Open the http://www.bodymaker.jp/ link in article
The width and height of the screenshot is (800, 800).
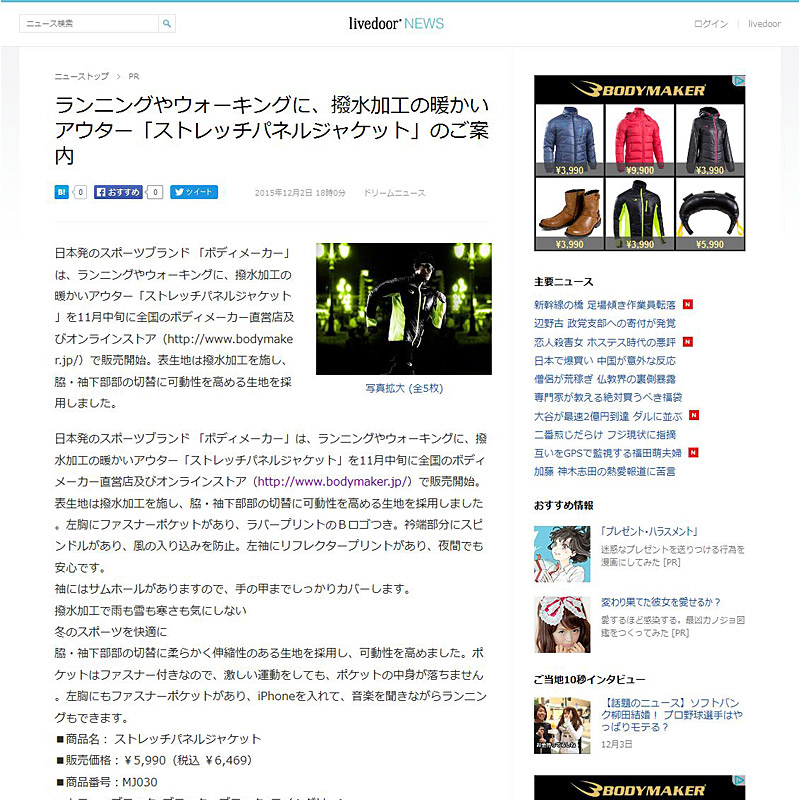coord(332,482)
